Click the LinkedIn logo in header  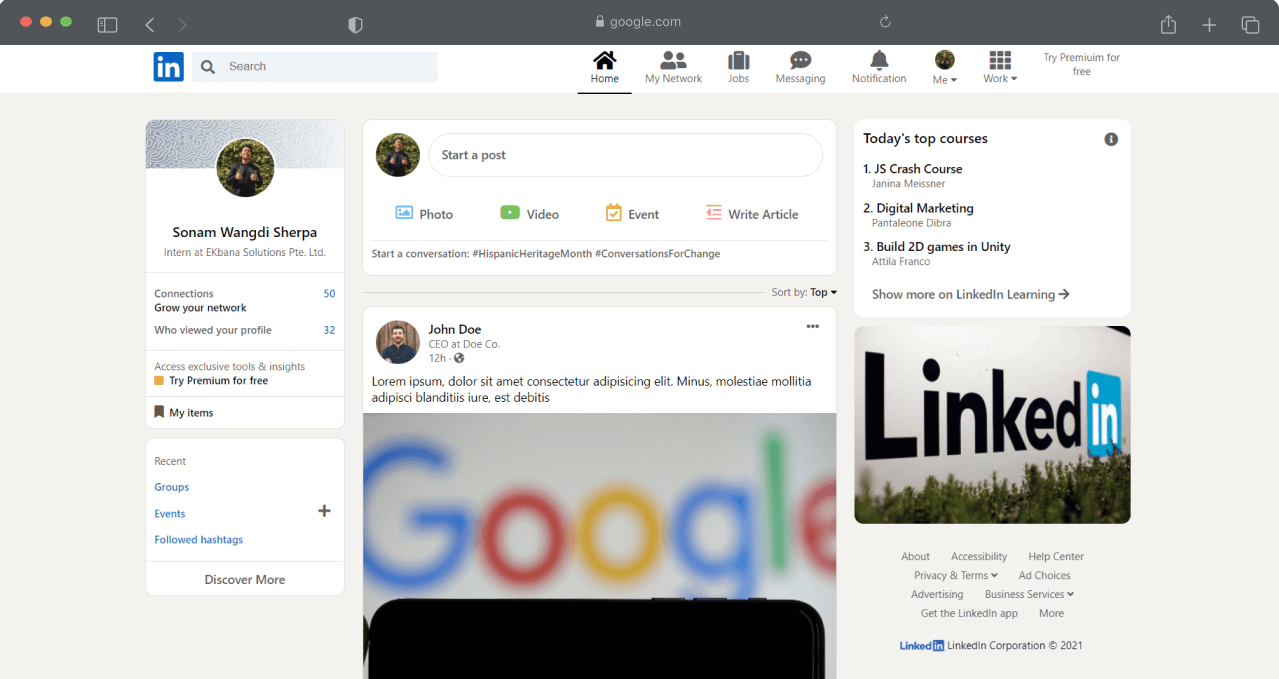168,67
